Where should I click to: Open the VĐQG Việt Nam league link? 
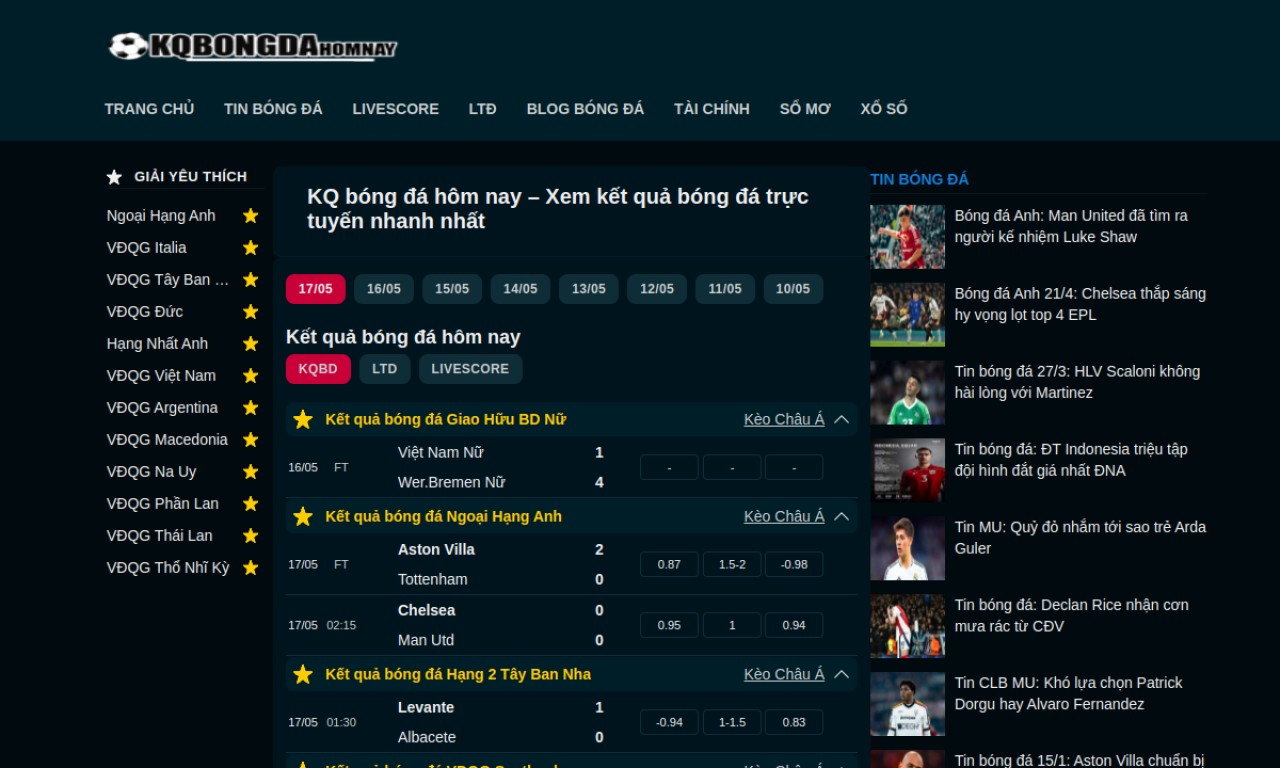click(x=161, y=376)
